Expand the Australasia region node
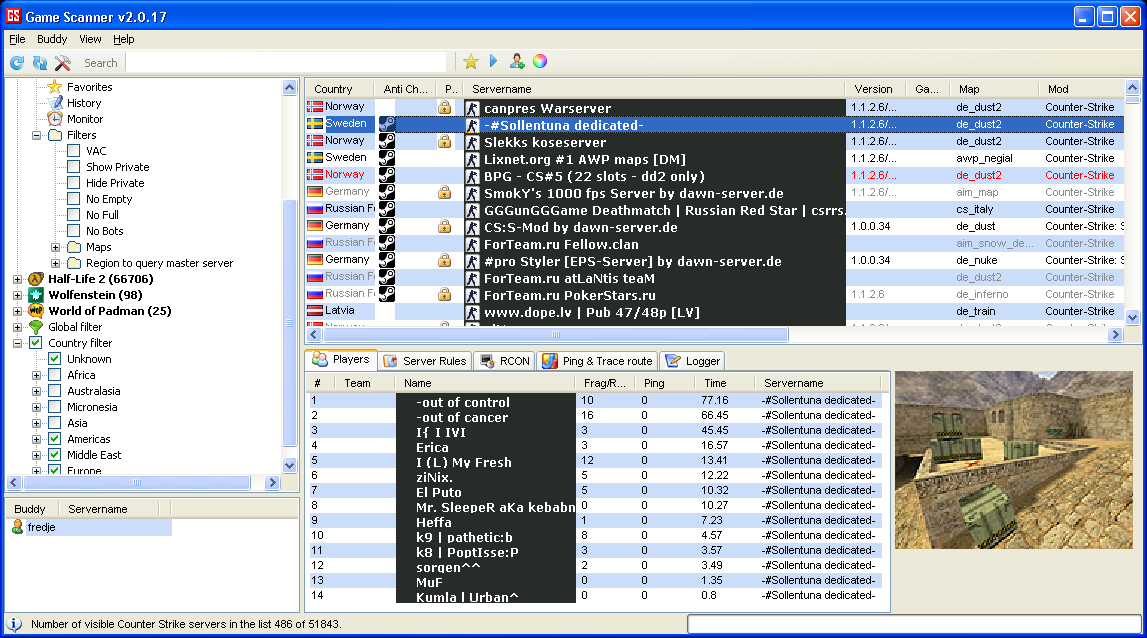This screenshot has height=638, width=1147. [37, 391]
